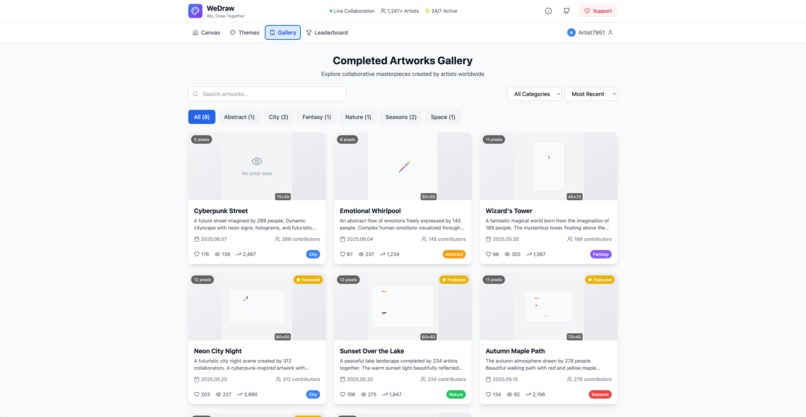Viewport: 806px width, 417px height.
Task: Filter by Abstract (1) category chip
Action: pos(239,117)
